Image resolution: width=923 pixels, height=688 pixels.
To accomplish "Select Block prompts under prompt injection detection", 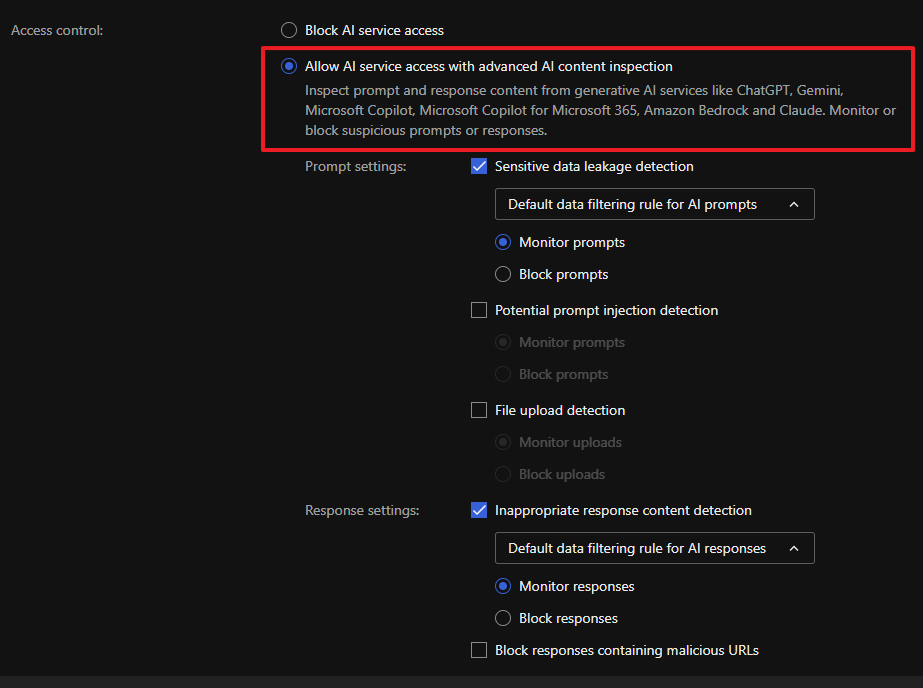I will (503, 374).
